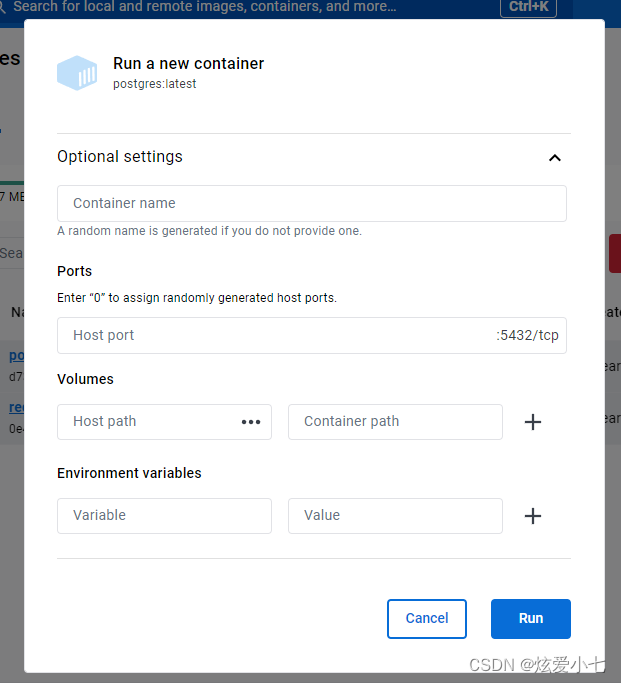The height and width of the screenshot is (683, 621).
Task: Open host path browse ellipsis
Action: coord(251,422)
